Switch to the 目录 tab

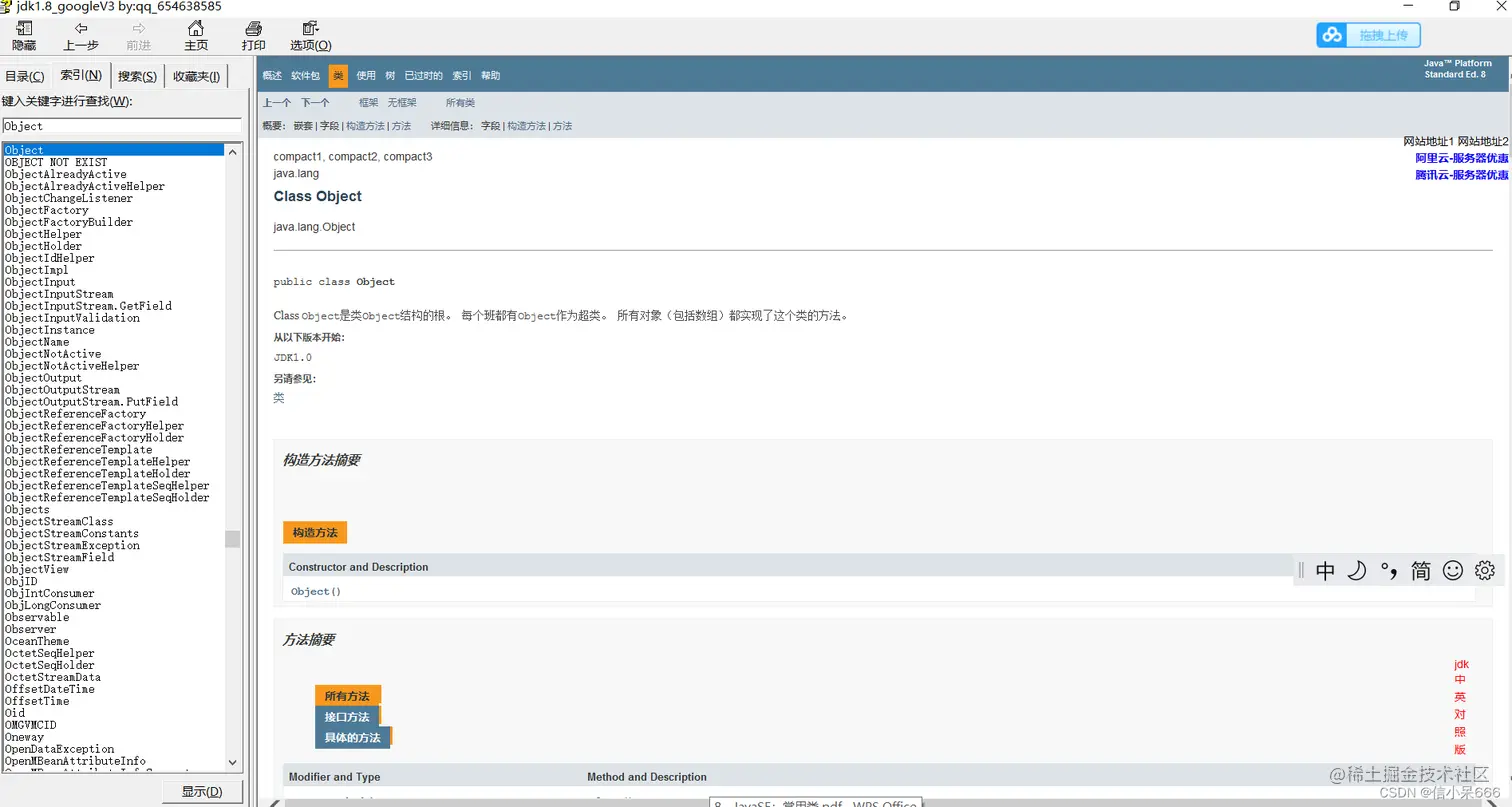[25, 77]
